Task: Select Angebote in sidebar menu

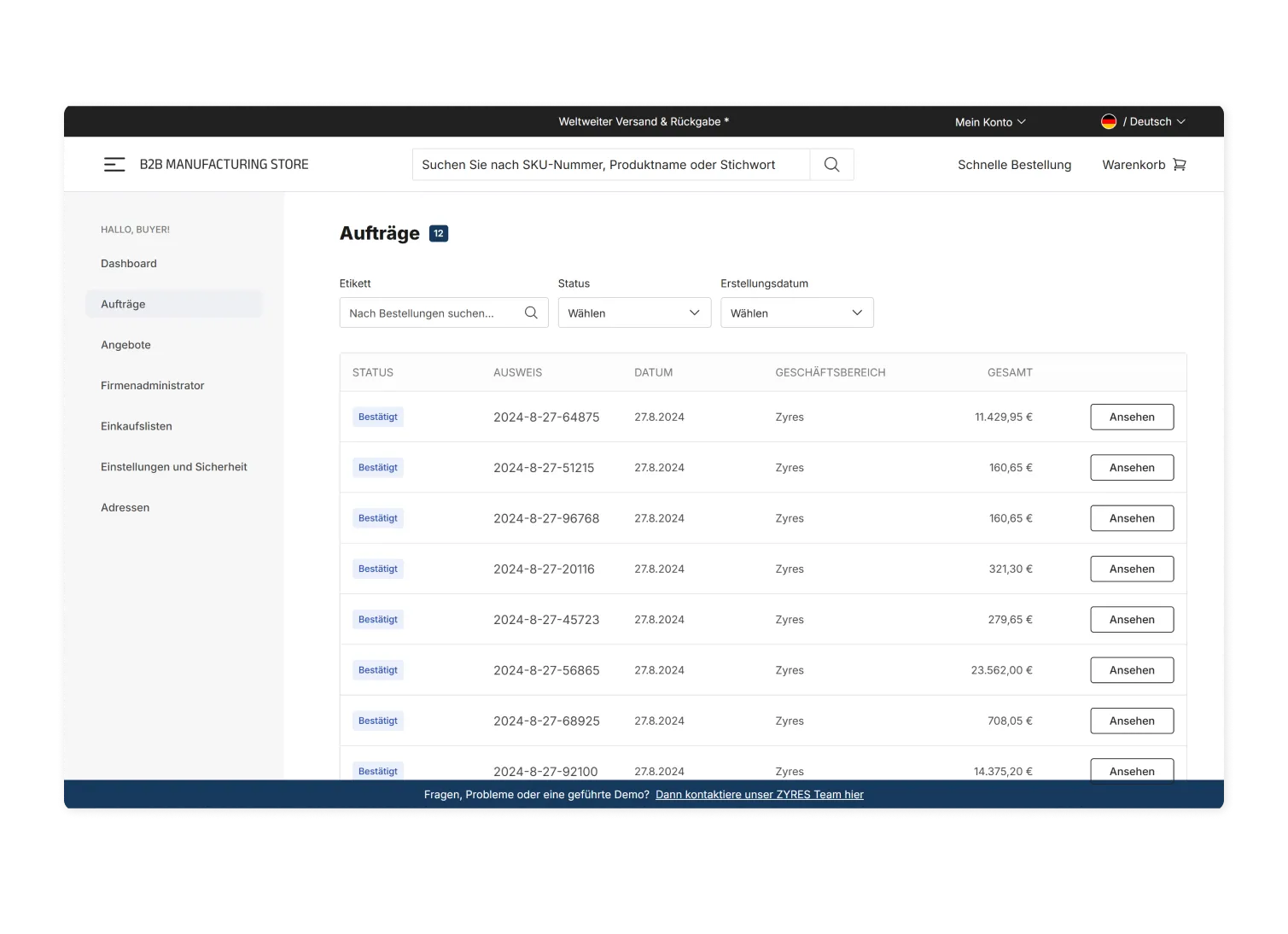Action: tap(125, 345)
